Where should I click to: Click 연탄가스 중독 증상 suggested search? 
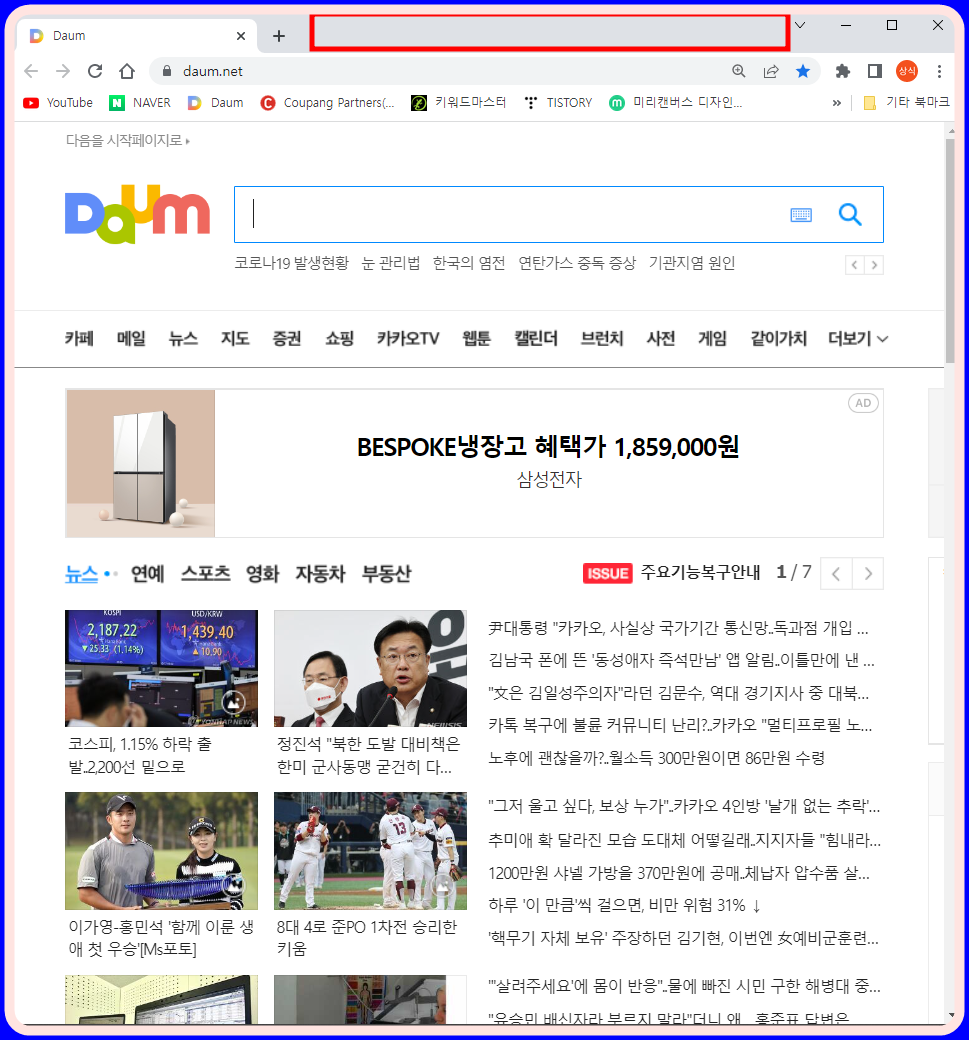(577, 263)
